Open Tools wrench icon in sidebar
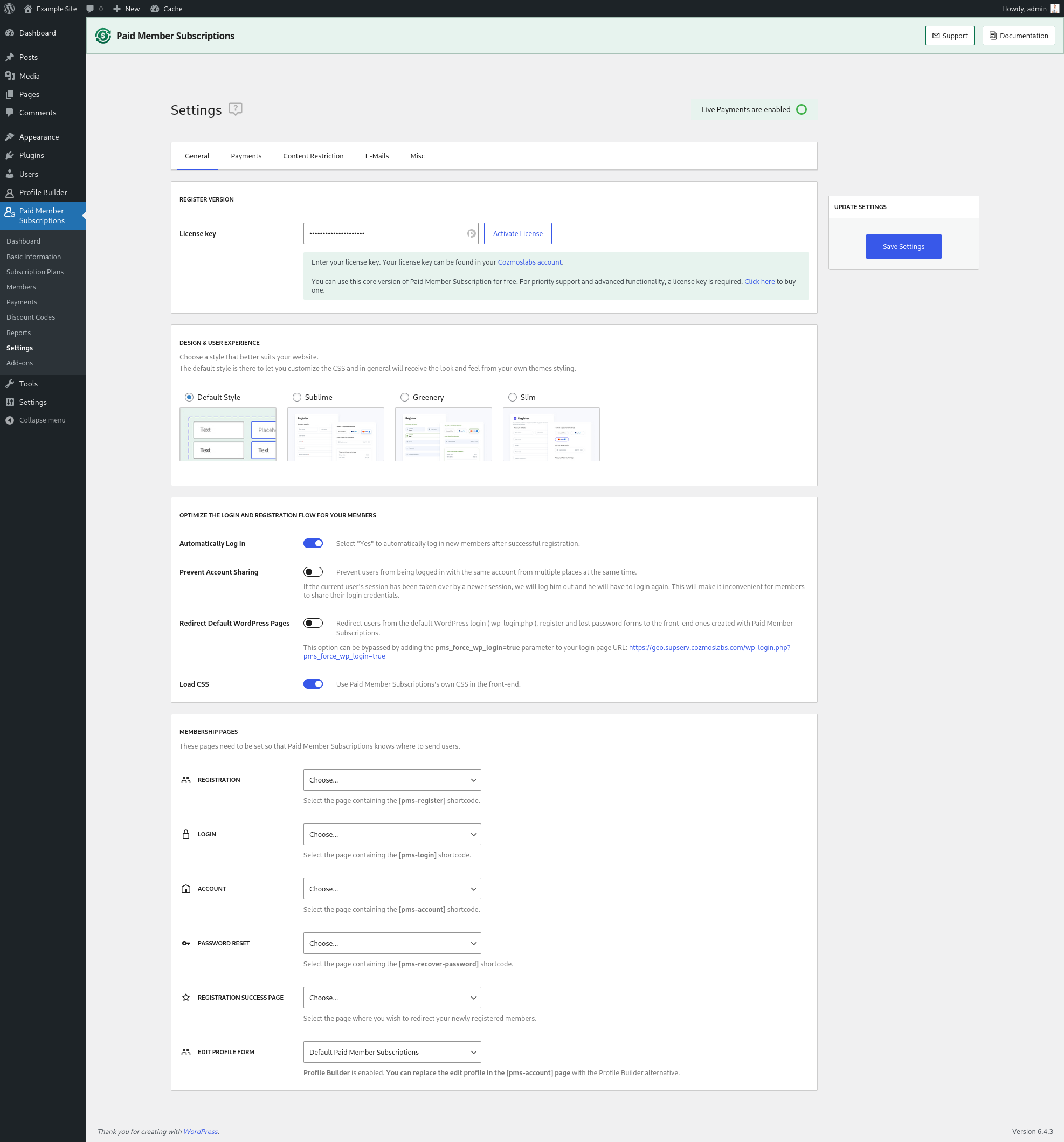1064x1142 pixels. pos(10,384)
